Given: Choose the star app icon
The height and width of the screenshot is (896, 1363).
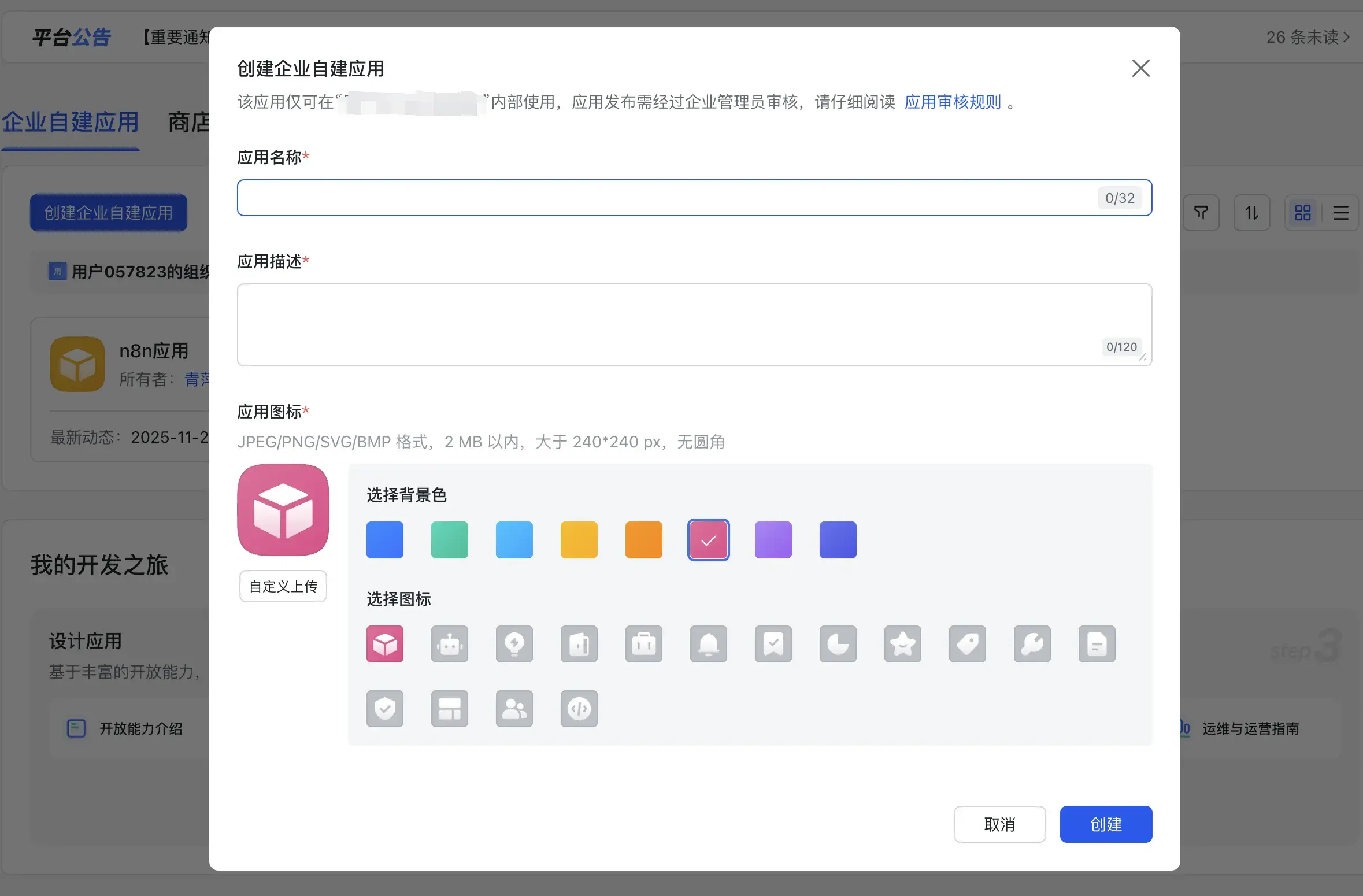Looking at the screenshot, I should point(902,644).
